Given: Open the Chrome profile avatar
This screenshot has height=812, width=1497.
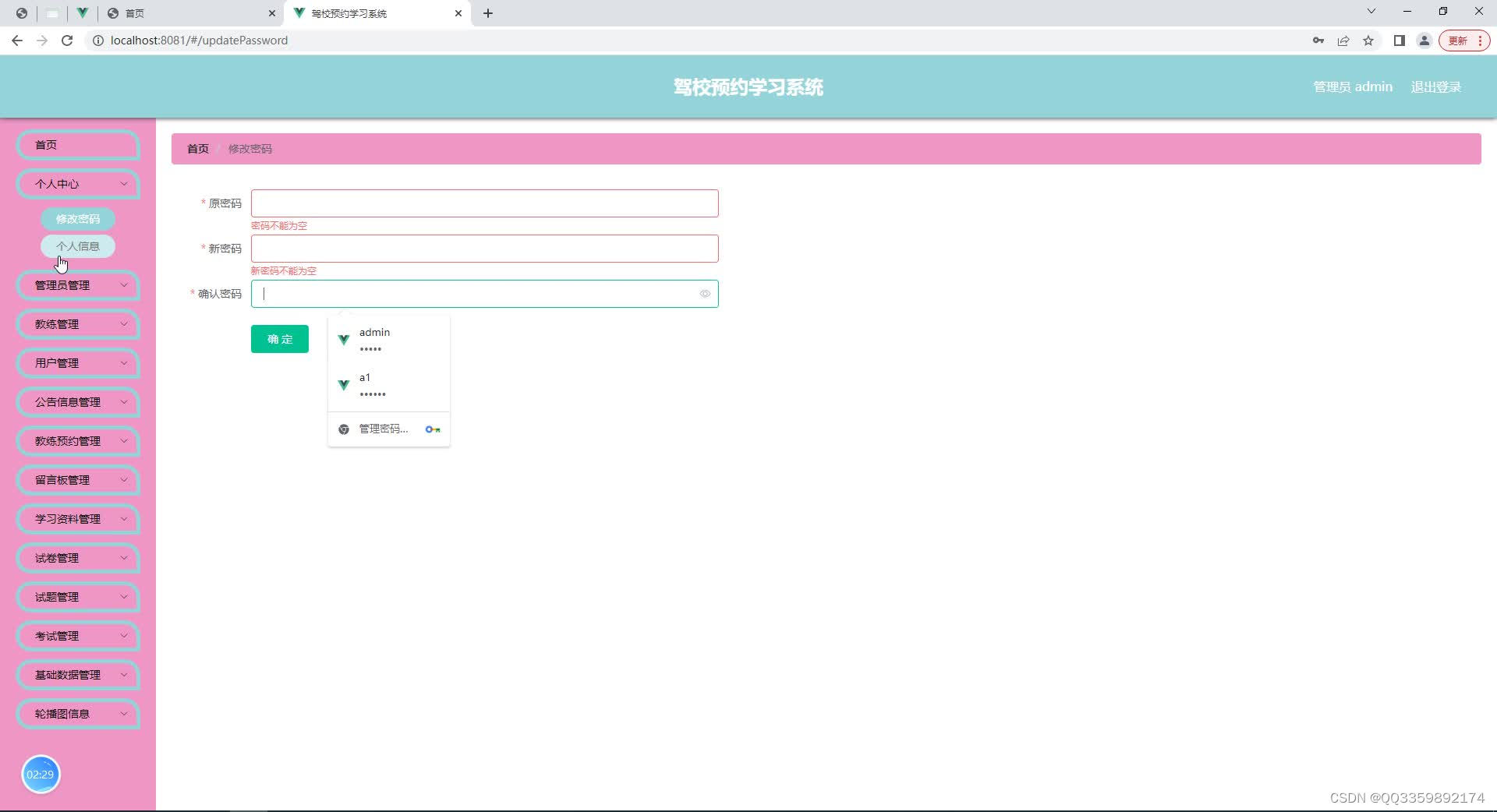Looking at the screenshot, I should (1424, 41).
